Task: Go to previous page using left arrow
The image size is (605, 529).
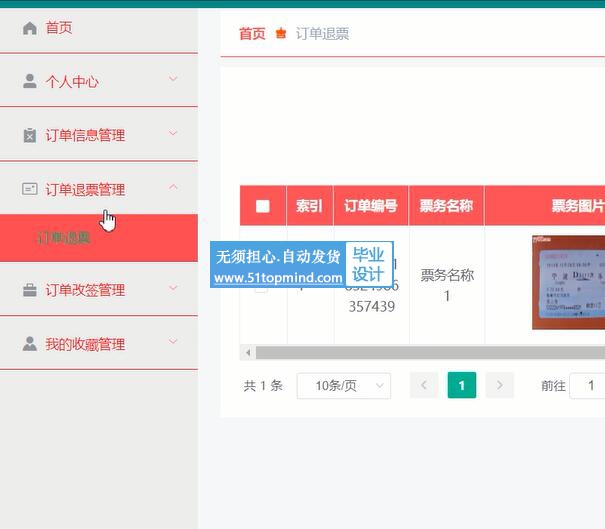Action: (424, 386)
